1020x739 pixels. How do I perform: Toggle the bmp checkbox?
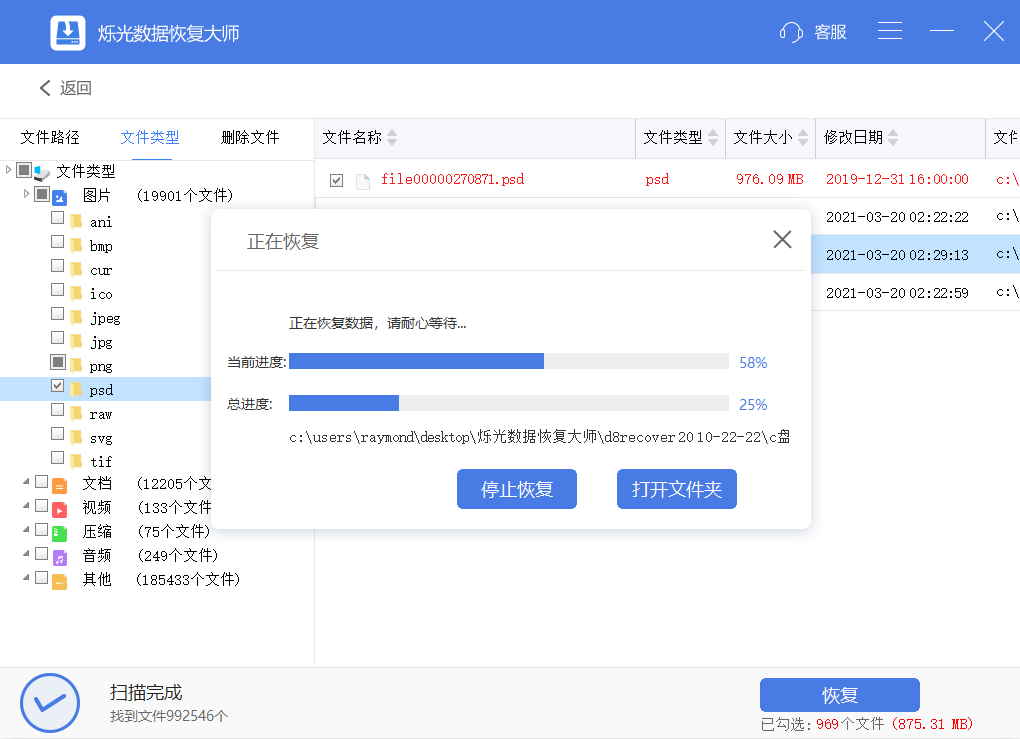57,242
